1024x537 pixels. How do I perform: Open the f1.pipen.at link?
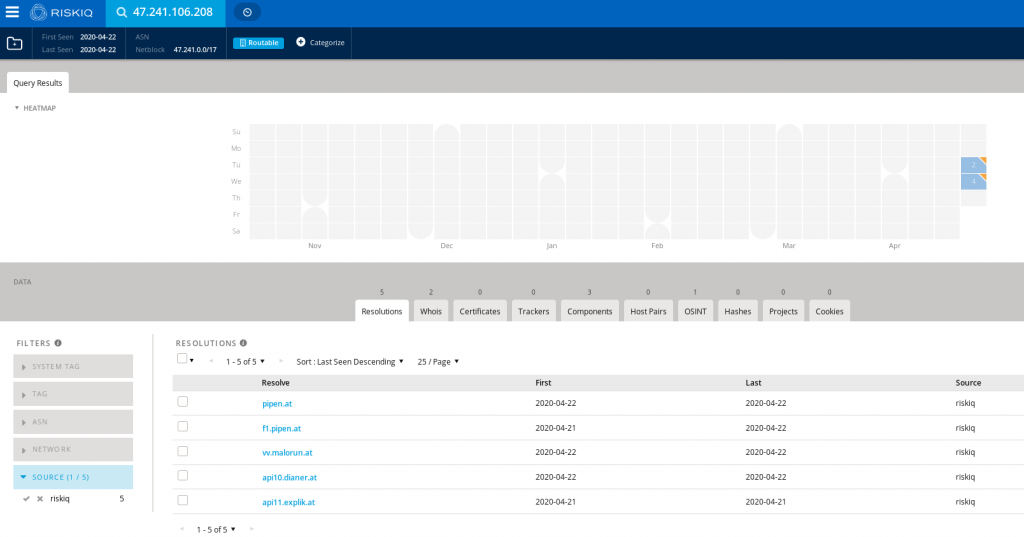[281, 429]
